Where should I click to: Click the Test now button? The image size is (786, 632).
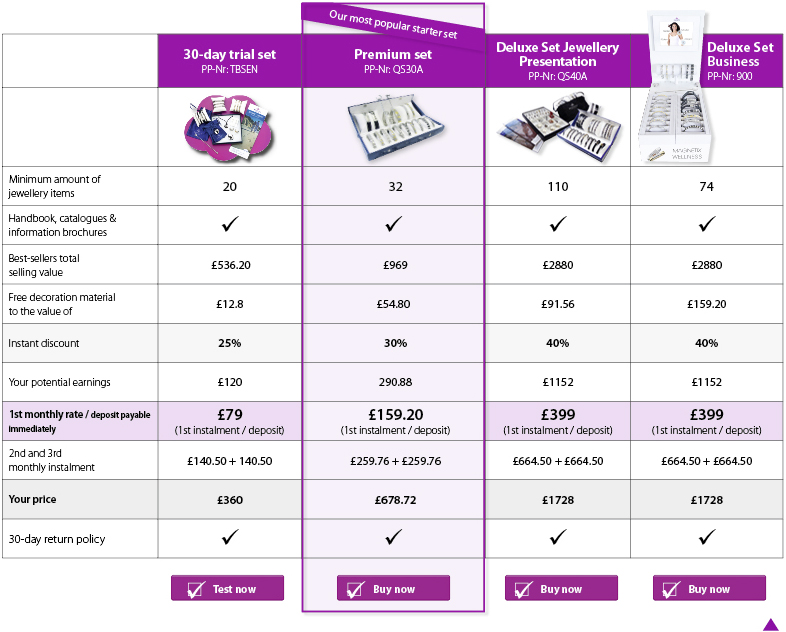[x=228, y=588]
